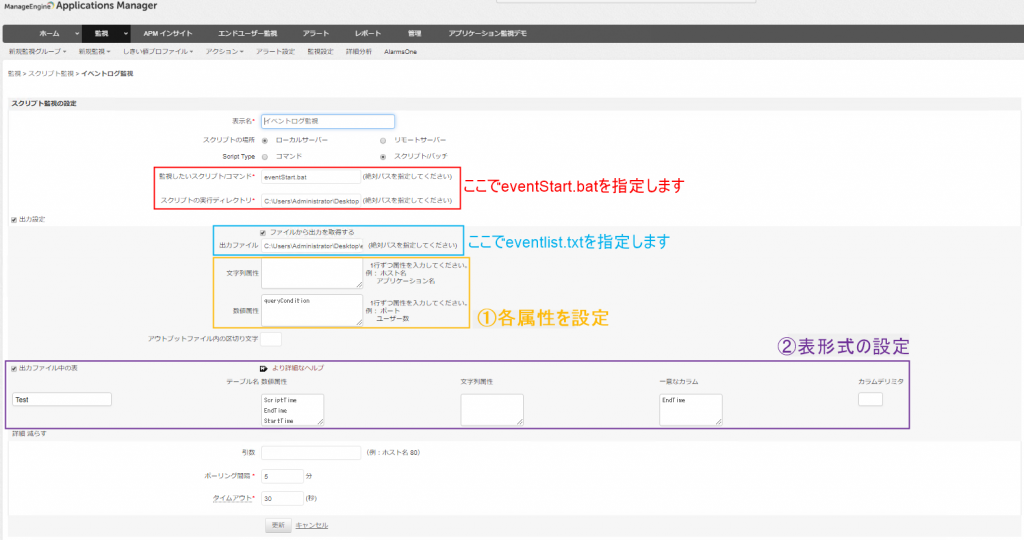Open the より詳細なヘルプ link
Image resolution: width=1024 pixels, height=540 pixels.
click(298, 368)
